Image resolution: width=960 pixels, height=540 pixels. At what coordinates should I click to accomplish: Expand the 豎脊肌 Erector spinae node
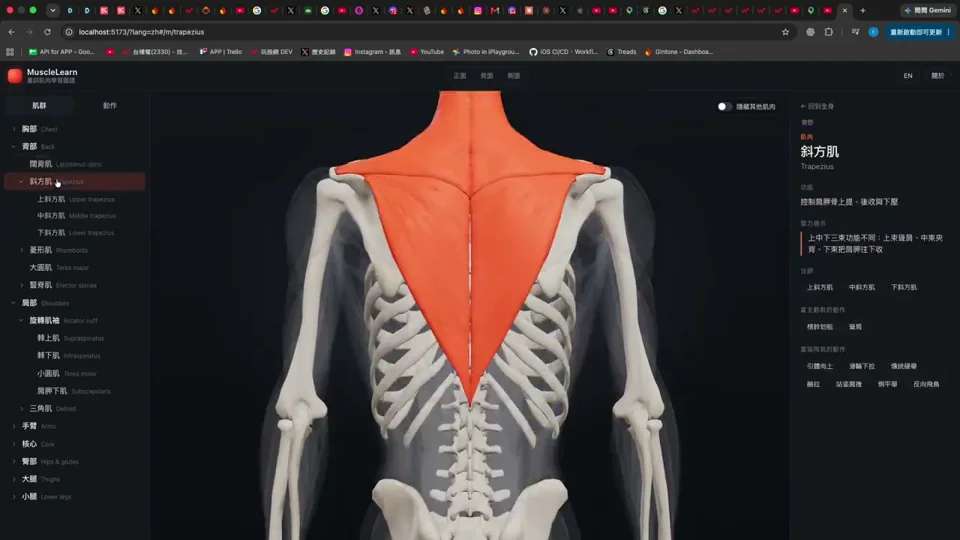tap(22, 285)
